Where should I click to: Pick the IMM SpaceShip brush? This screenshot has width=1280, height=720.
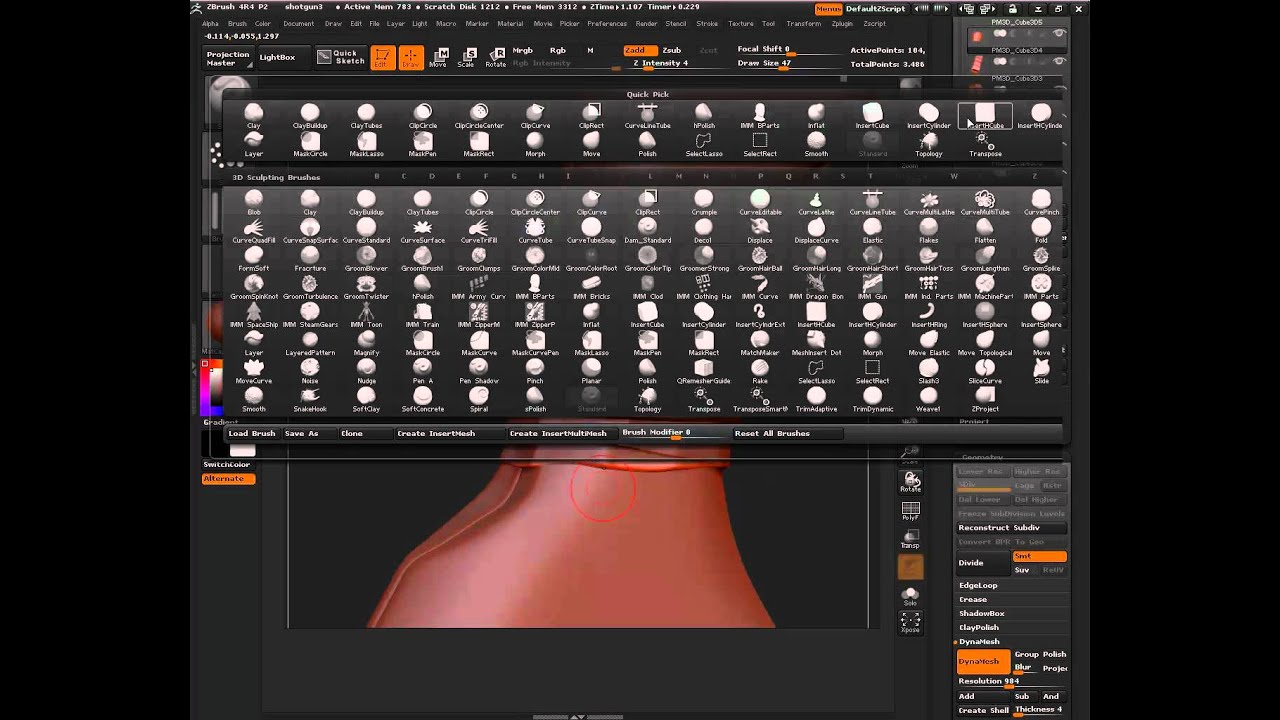click(x=254, y=315)
